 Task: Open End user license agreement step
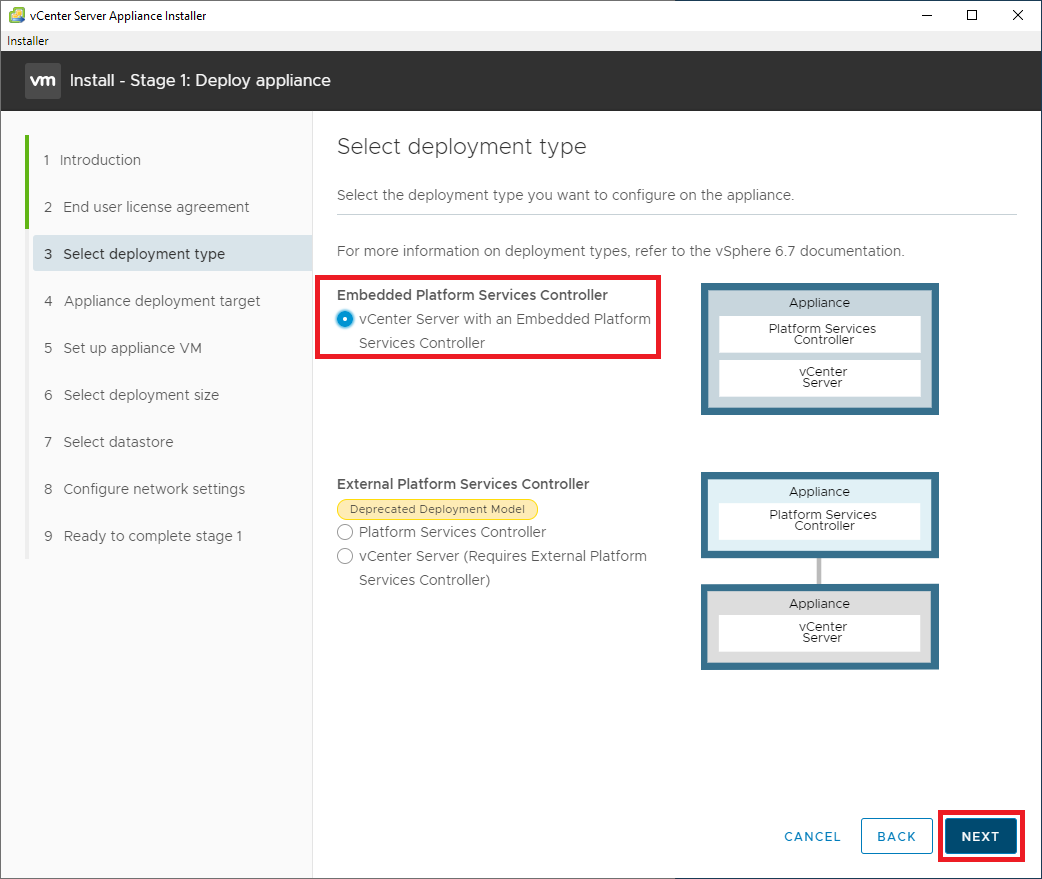tap(156, 207)
